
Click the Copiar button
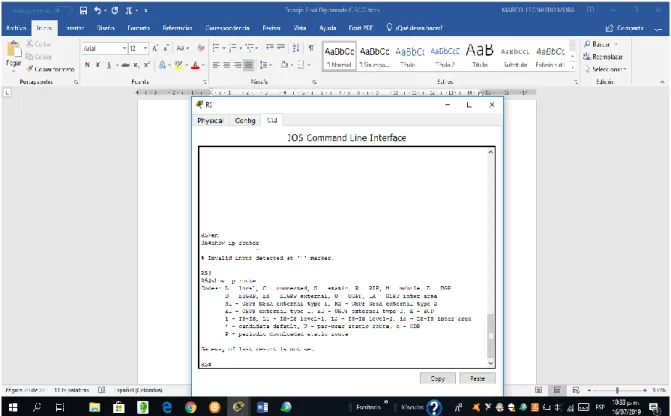tap(39, 56)
